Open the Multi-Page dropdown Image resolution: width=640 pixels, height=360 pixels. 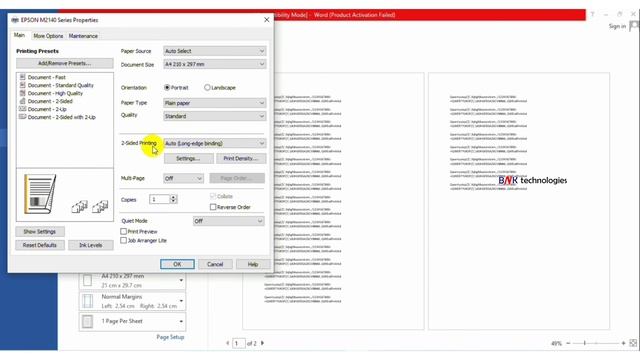183,178
